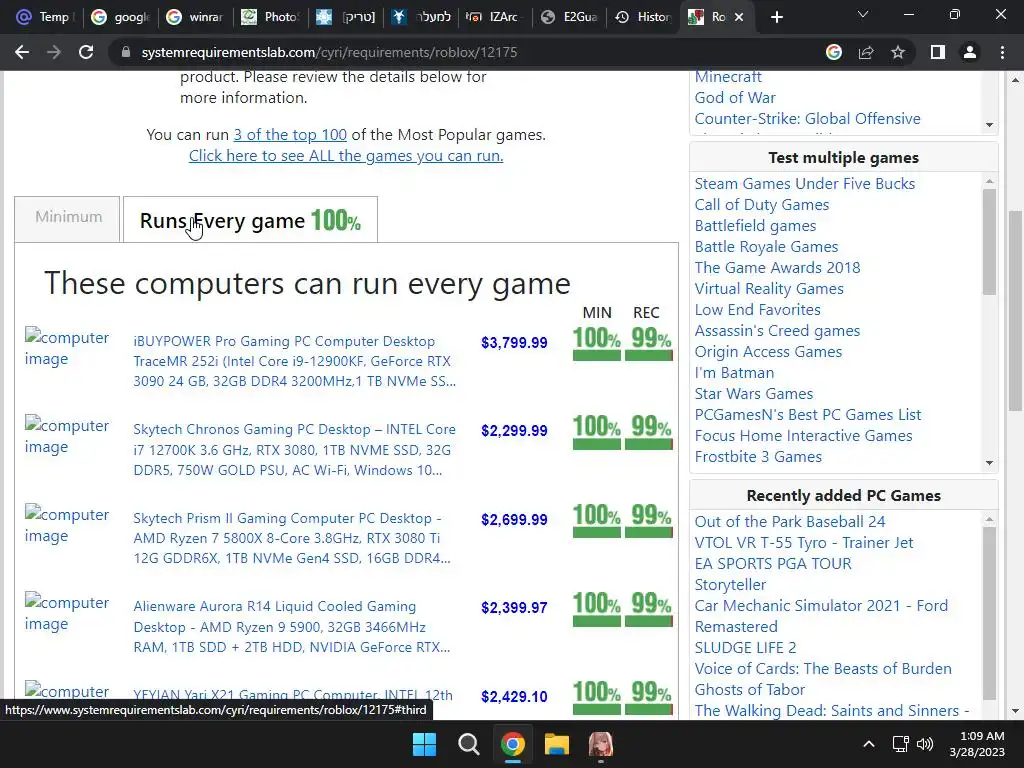Switch to the Temp tab

[44, 17]
